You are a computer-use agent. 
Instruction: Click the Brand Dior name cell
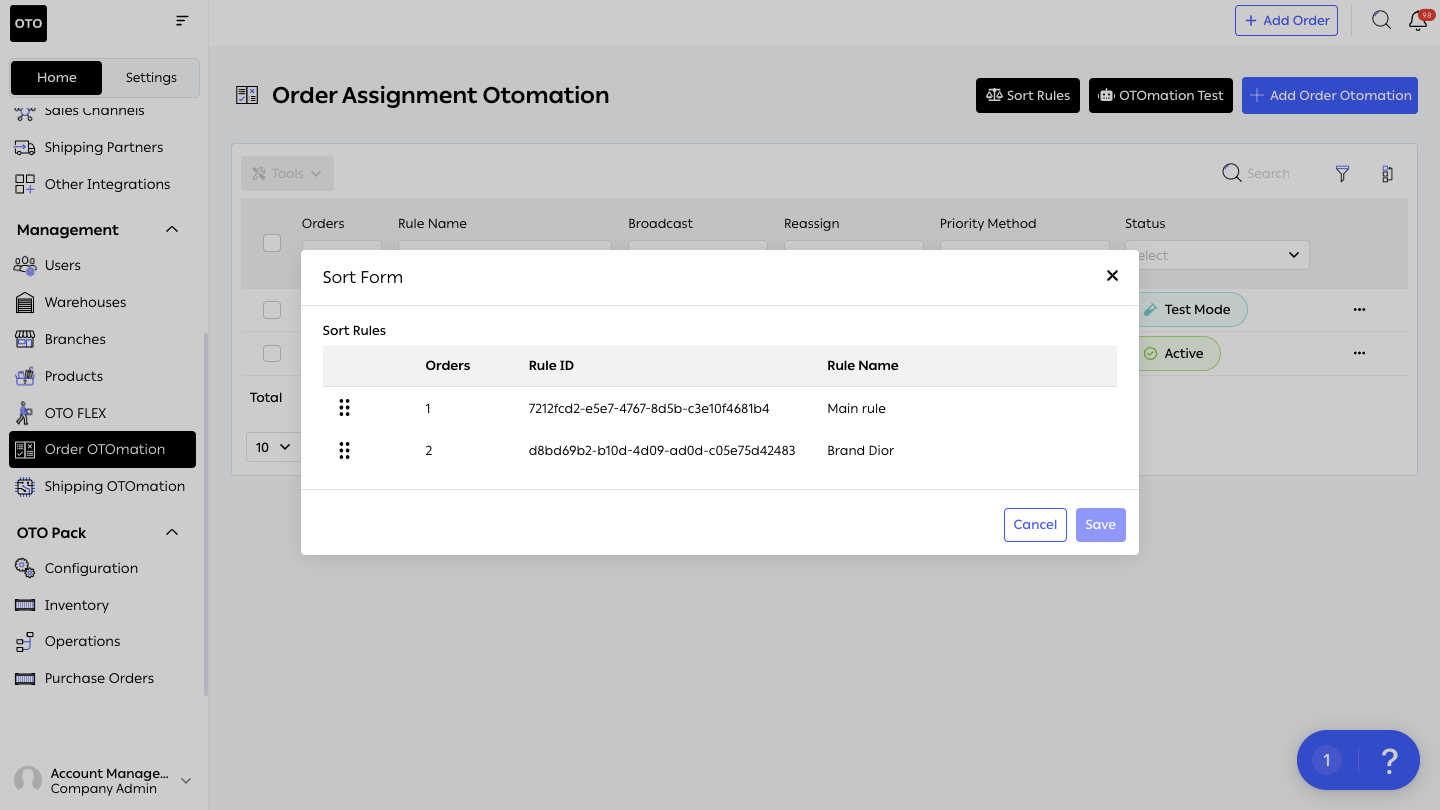click(x=861, y=451)
